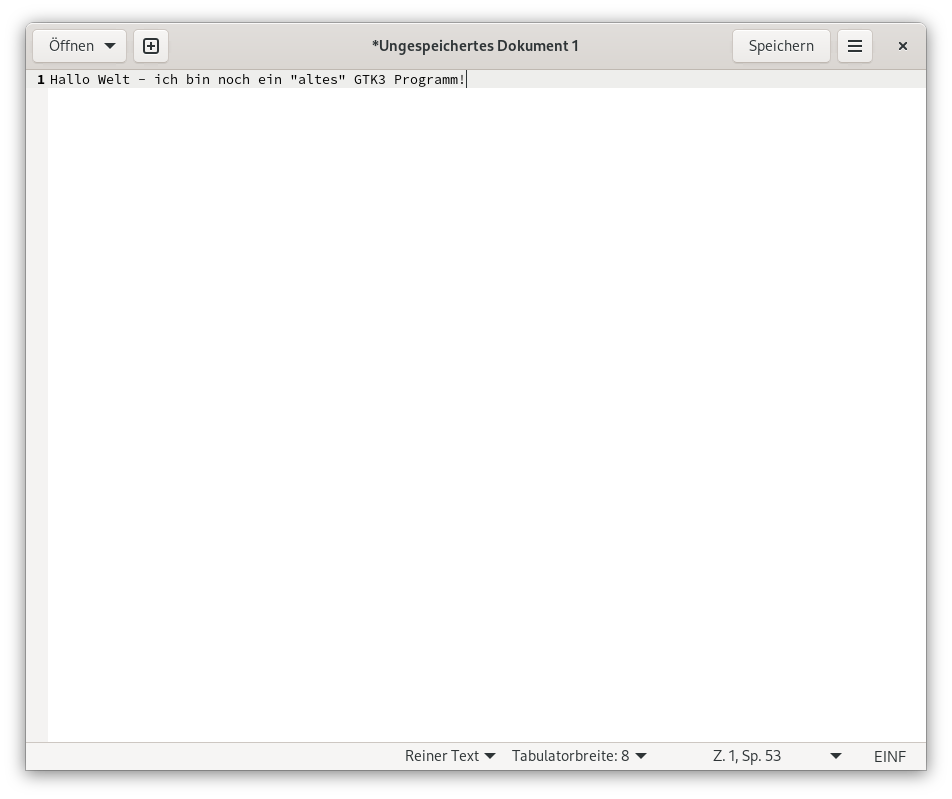Open a file with the Öffnen button
Image resolution: width=952 pixels, height=799 pixels.
click(x=80, y=46)
